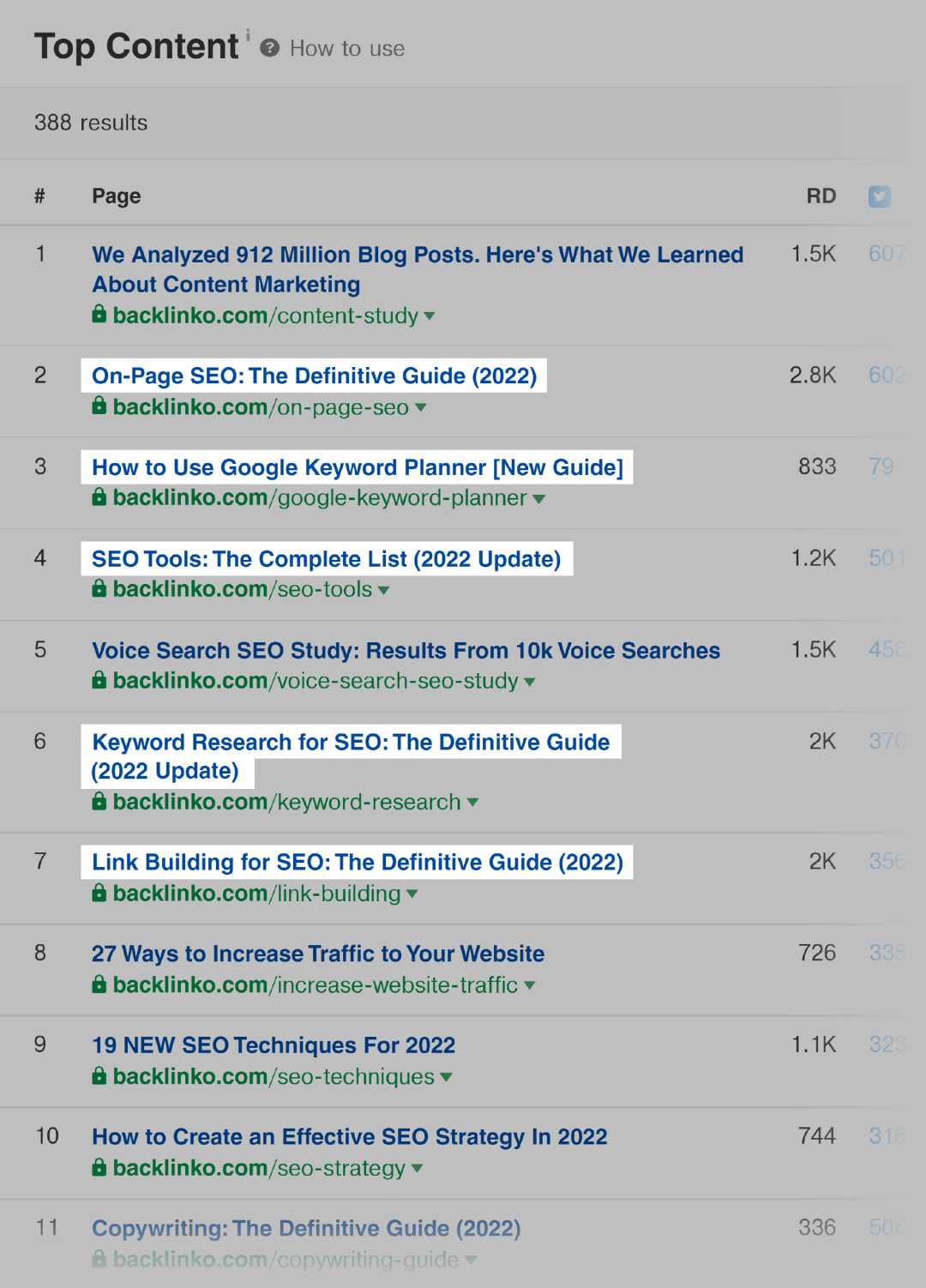Open the dropdown caret after backlinko.com/google-keyword-planner
The width and height of the screenshot is (926, 1288).
point(538,499)
